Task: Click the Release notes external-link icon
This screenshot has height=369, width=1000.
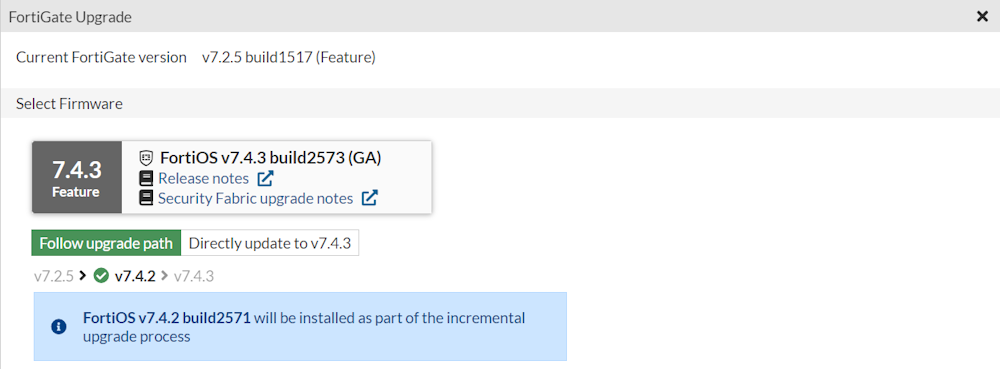Action: pos(265,178)
